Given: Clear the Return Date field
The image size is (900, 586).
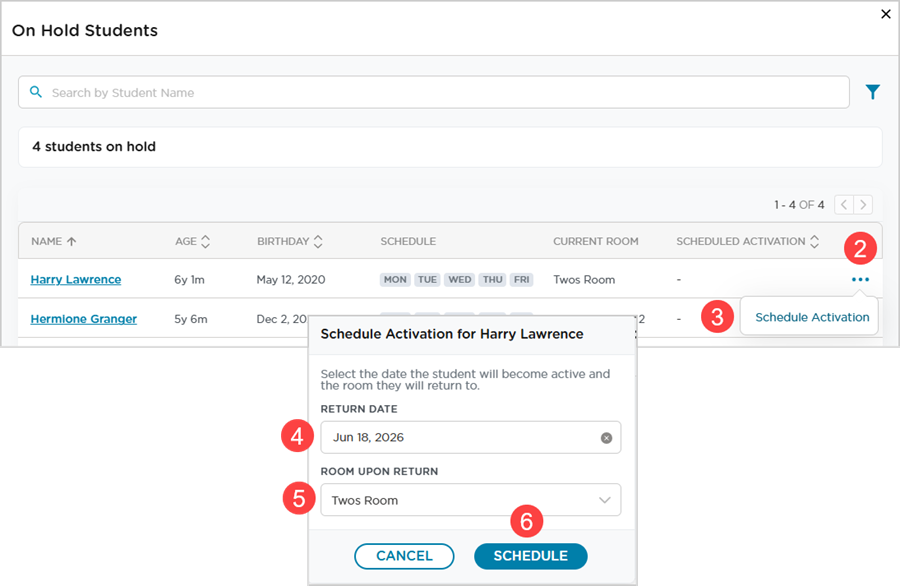Looking at the screenshot, I should coord(606,438).
